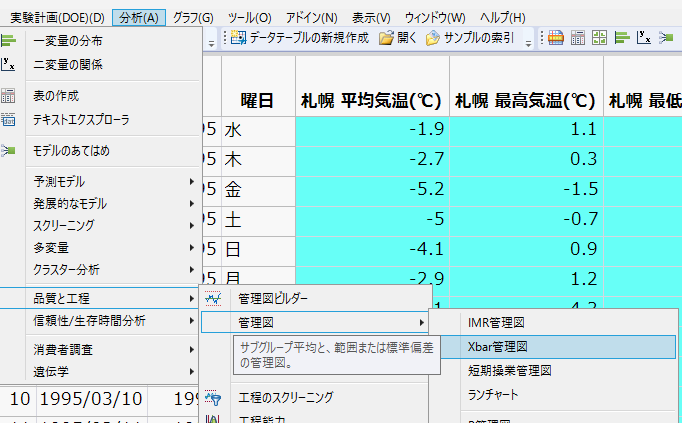Select 工程のスクリーニング in the submenu
The height and width of the screenshot is (423, 682).
pyautogui.click(x=286, y=397)
